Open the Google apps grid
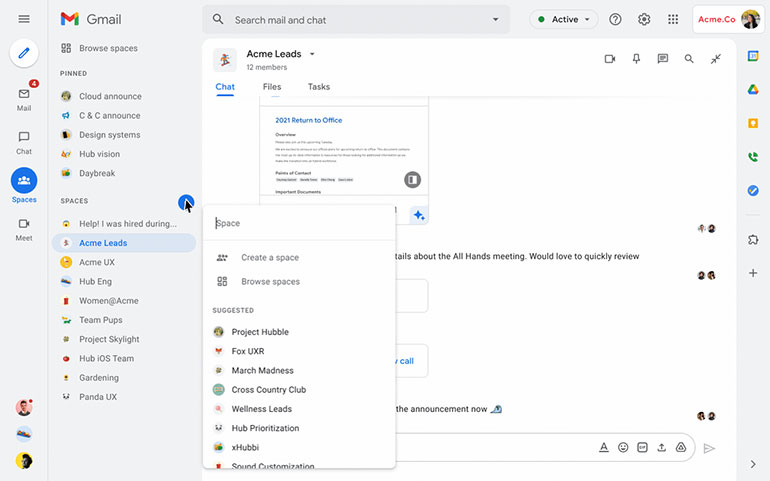Viewport: 770px width, 481px height. [x=673, y=19]
